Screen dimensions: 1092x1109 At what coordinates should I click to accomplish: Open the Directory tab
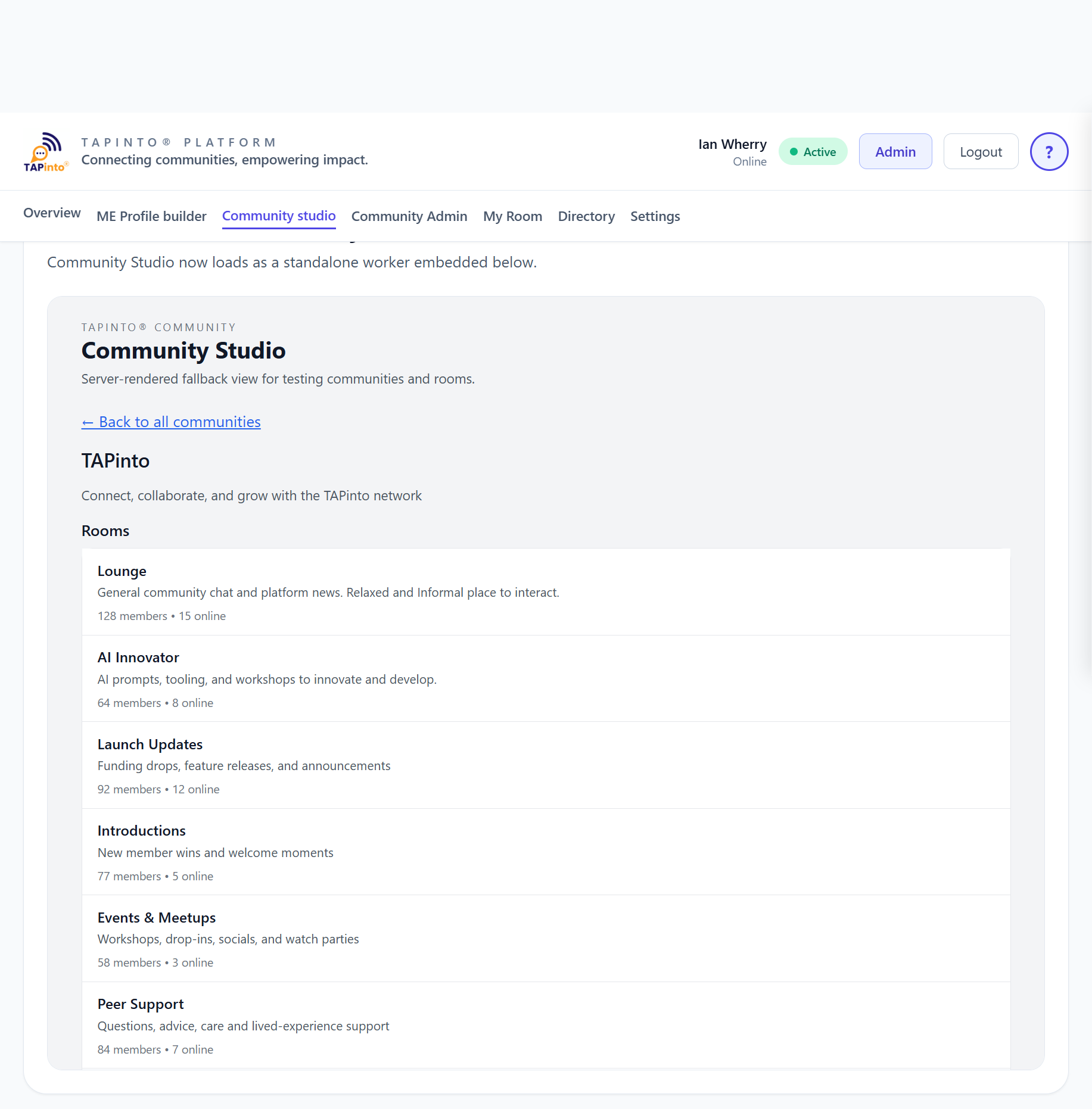(586, 216)
